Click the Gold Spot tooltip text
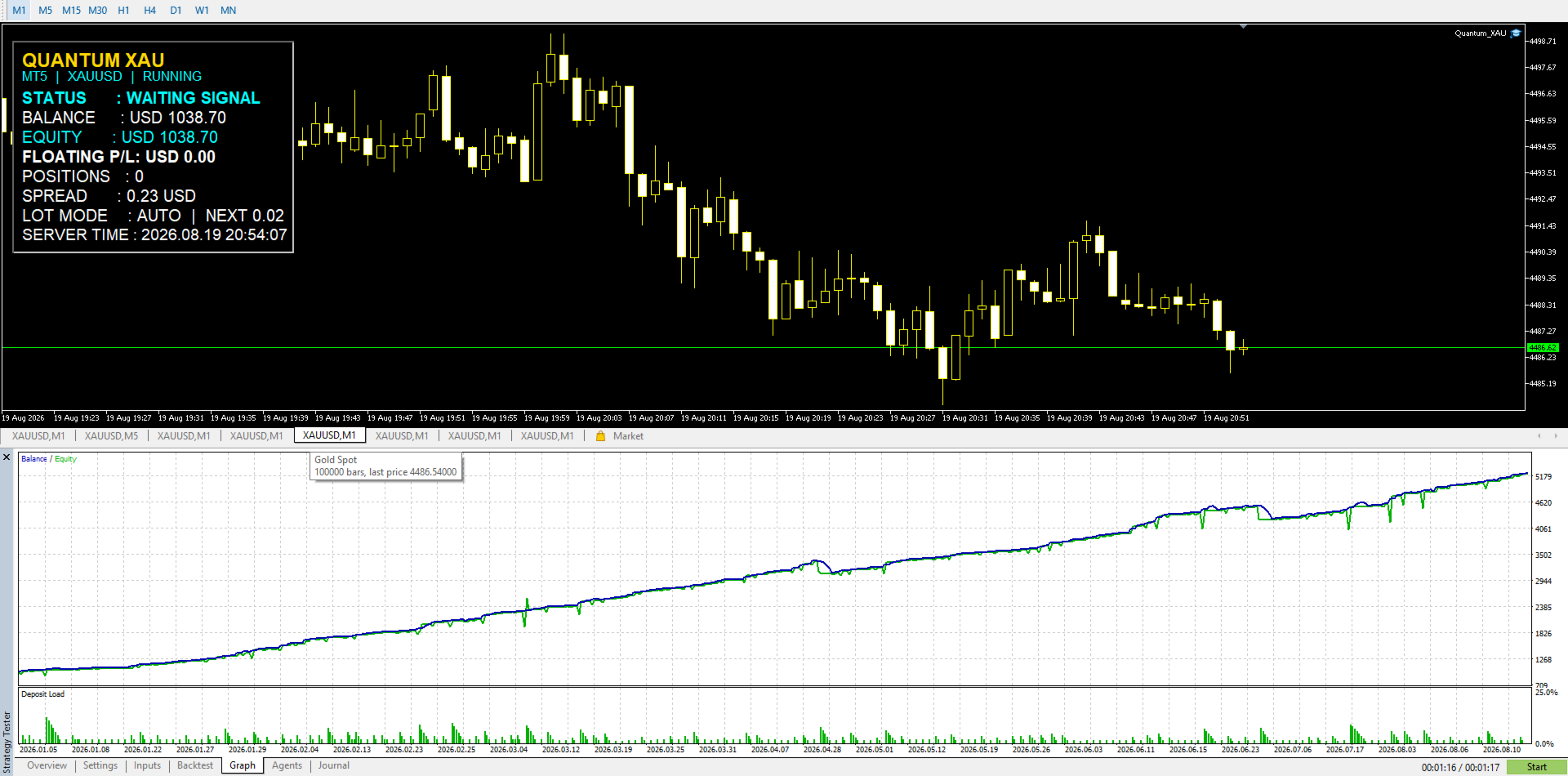Screen dimensions: 1568x776 (336, 460)
